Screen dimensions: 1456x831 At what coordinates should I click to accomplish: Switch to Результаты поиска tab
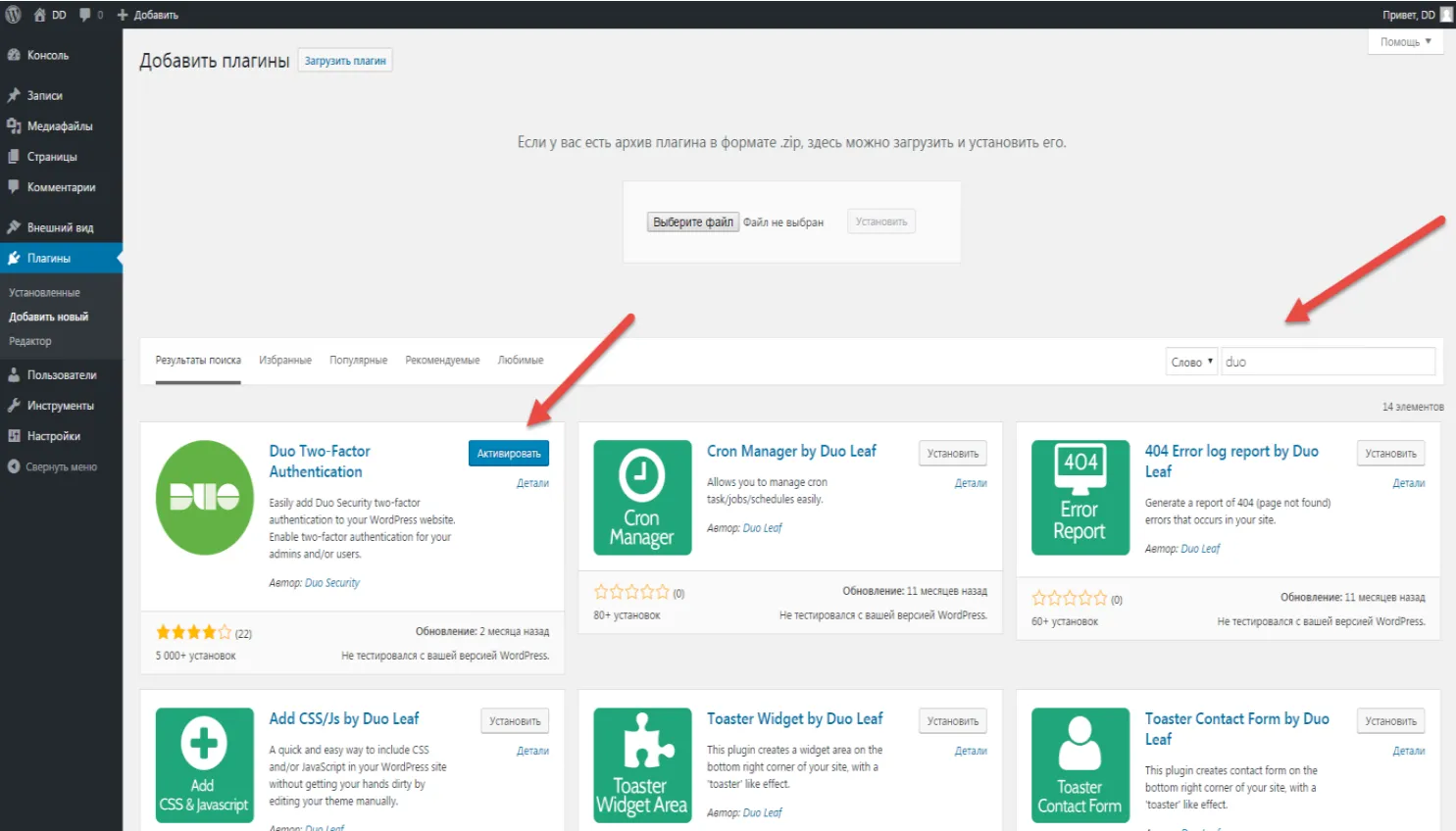click(198, 360)
